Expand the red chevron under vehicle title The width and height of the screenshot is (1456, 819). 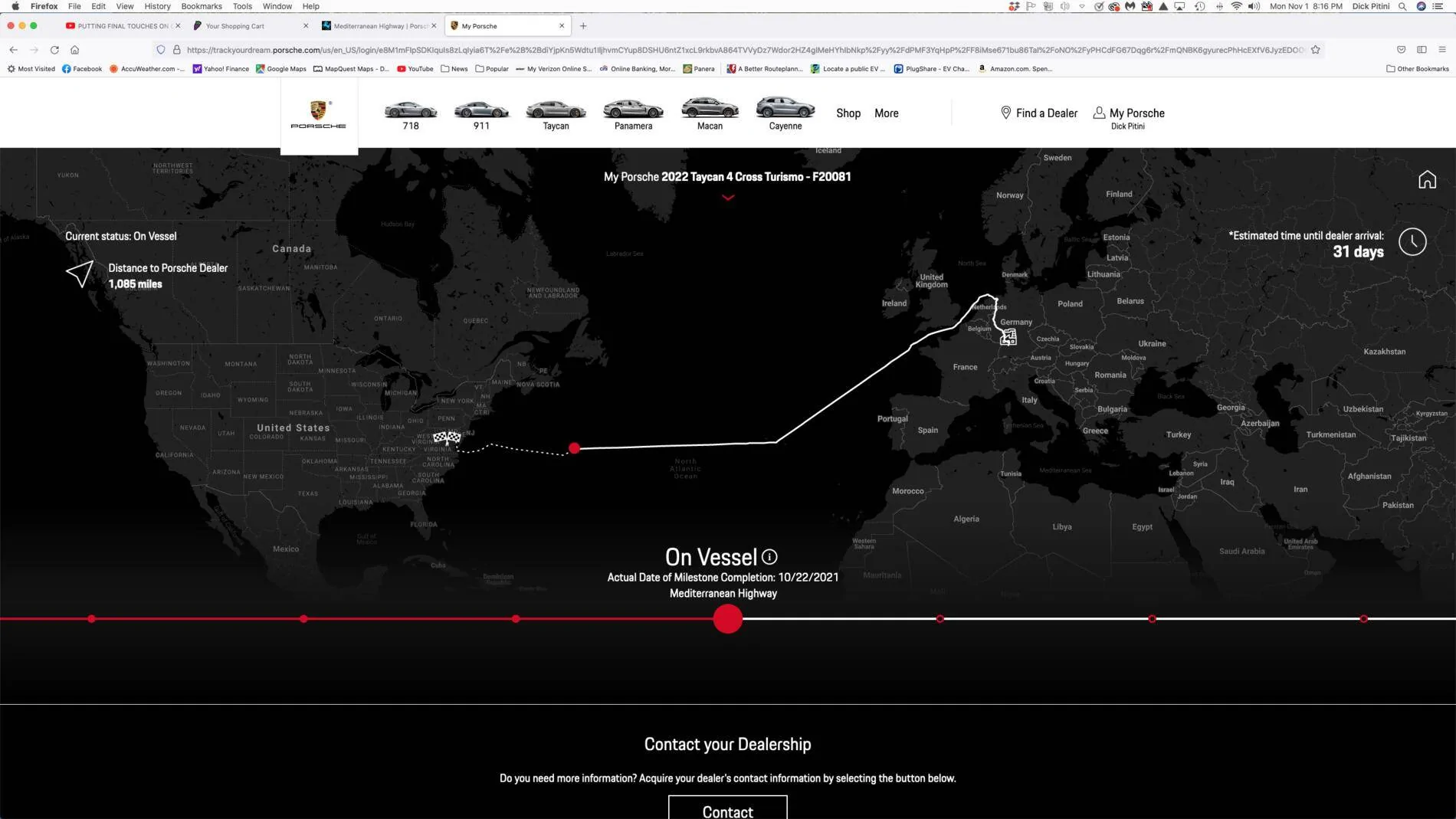[x=728, y=198]
